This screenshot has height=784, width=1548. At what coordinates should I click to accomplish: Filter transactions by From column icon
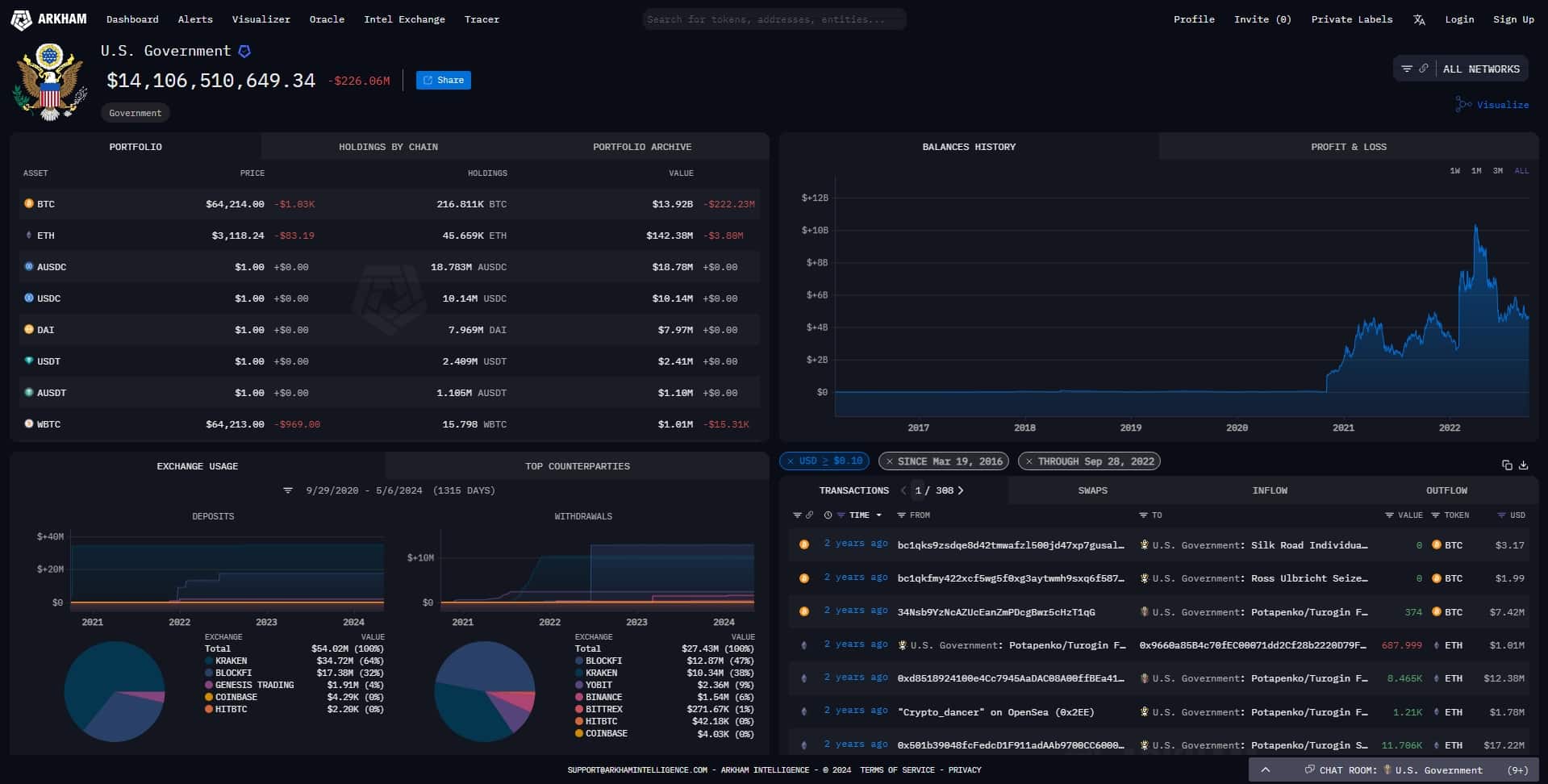902,515
